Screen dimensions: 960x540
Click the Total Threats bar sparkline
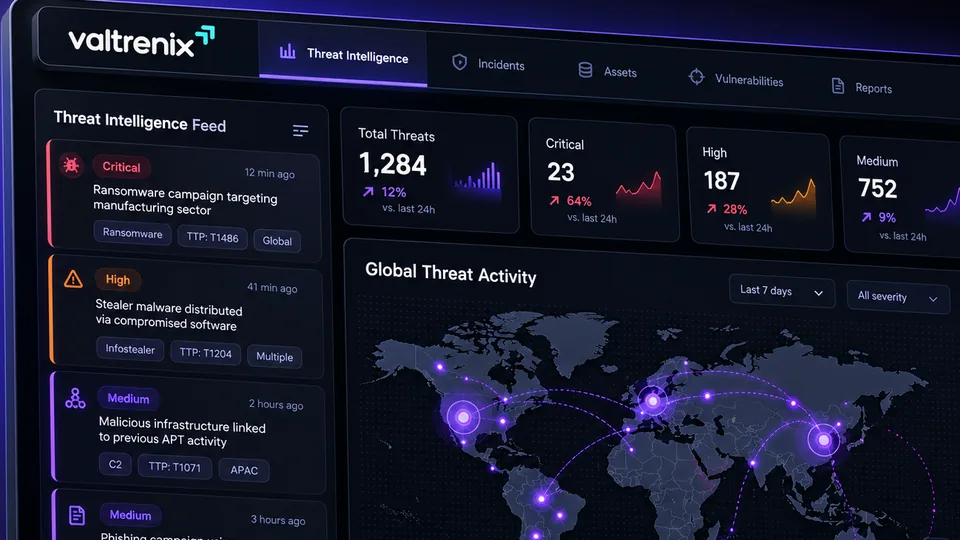pyautogui.click(x=478, y=178)
